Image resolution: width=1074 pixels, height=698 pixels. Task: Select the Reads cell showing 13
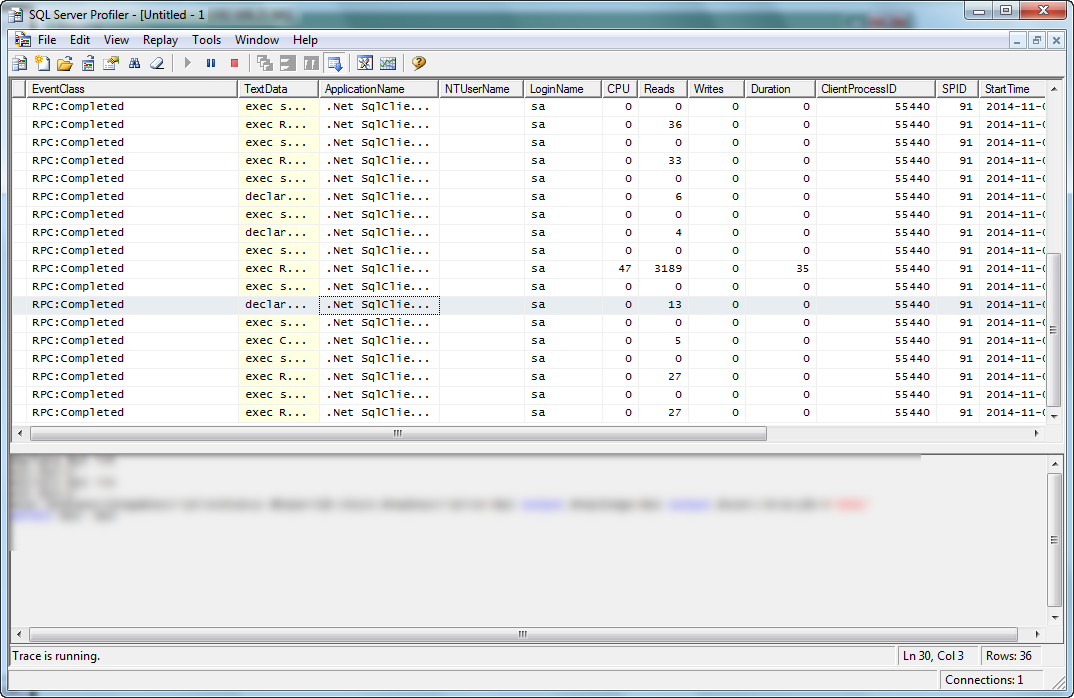(x=663, y=304)
